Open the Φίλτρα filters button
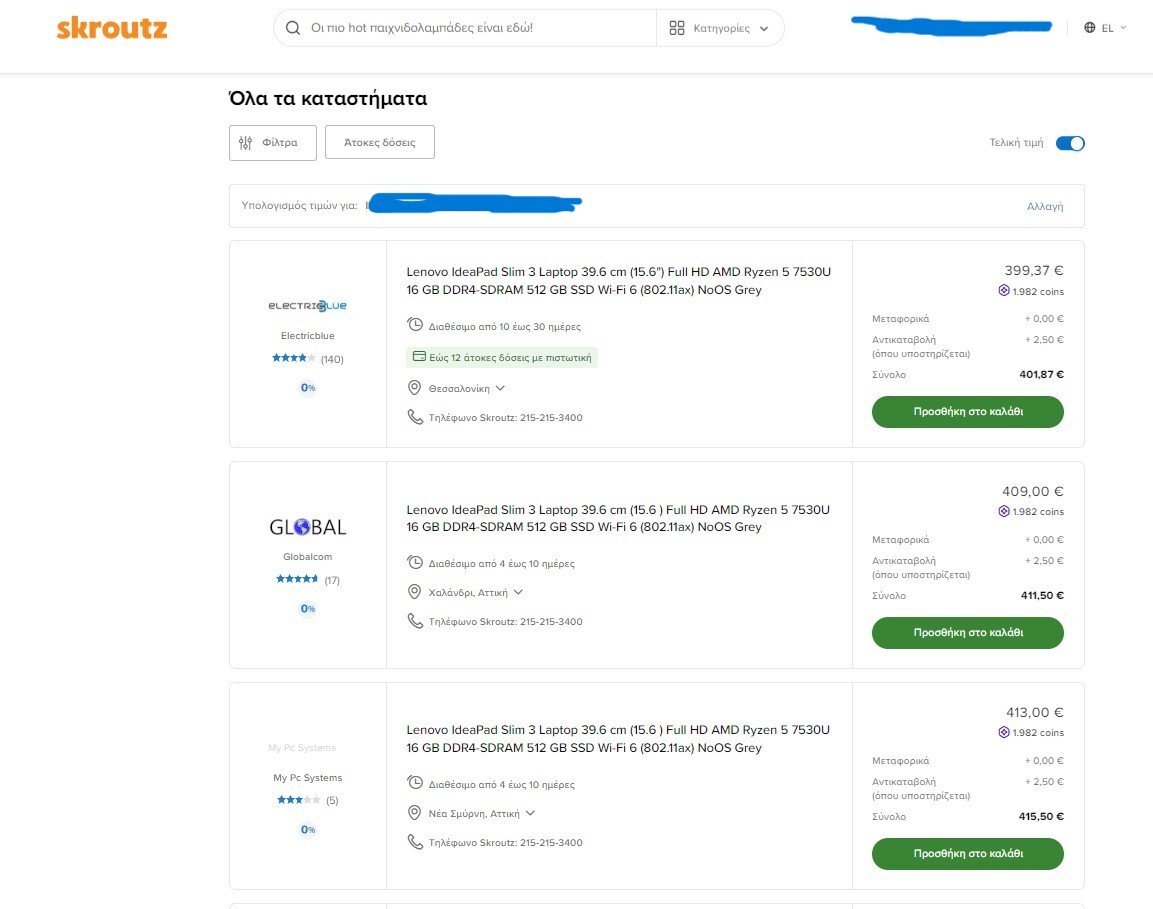1153x909 pixels. (x=273, y=143)
